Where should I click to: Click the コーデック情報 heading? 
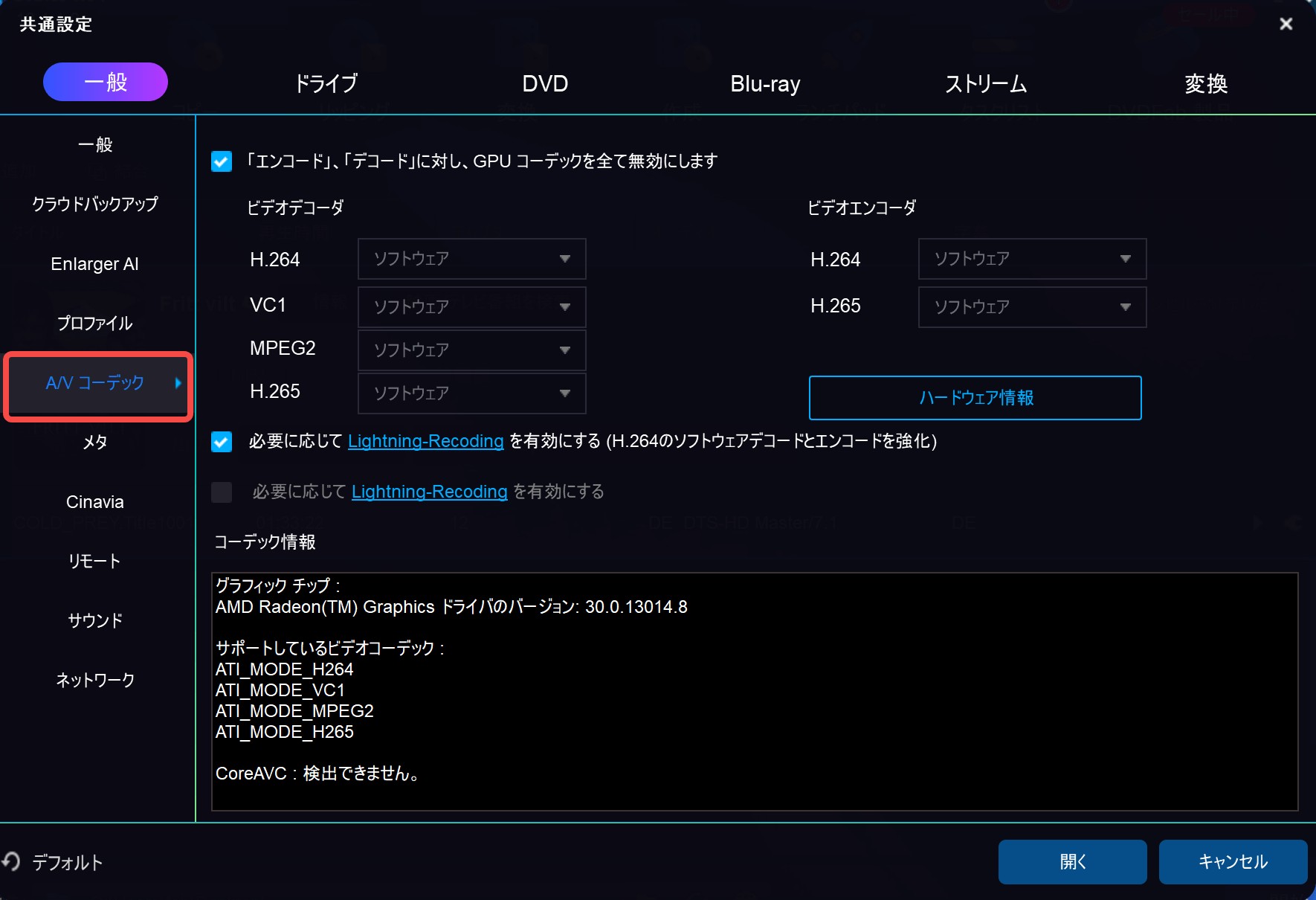[265, 542]
